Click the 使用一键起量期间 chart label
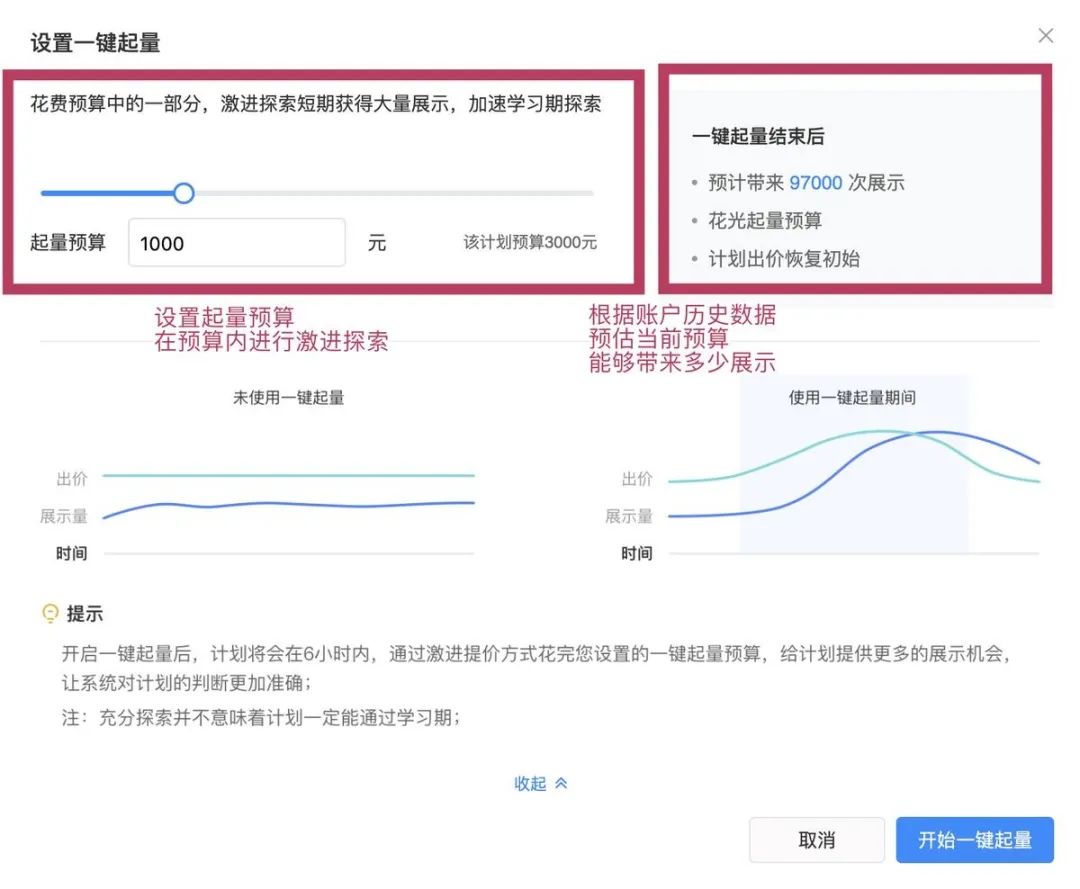This screenshot has height=889, width=1080. [853, 397]
